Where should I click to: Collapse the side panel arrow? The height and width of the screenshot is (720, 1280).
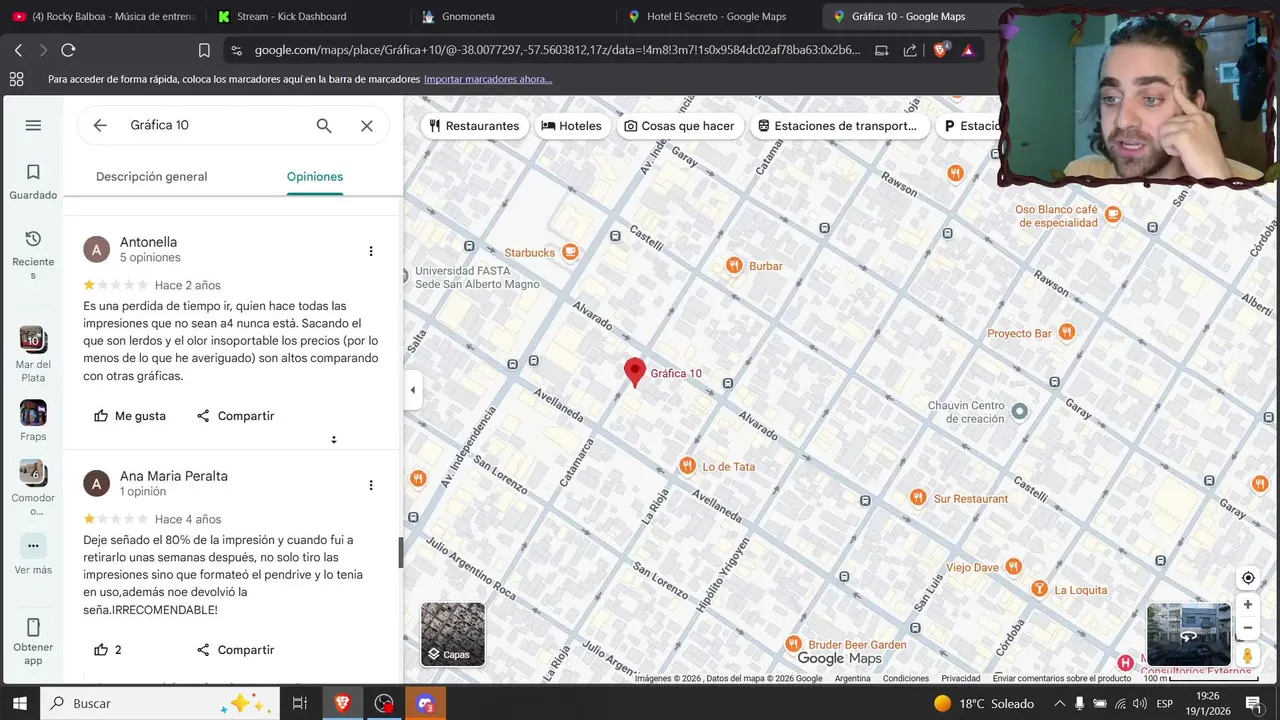[x=412, y=390]
